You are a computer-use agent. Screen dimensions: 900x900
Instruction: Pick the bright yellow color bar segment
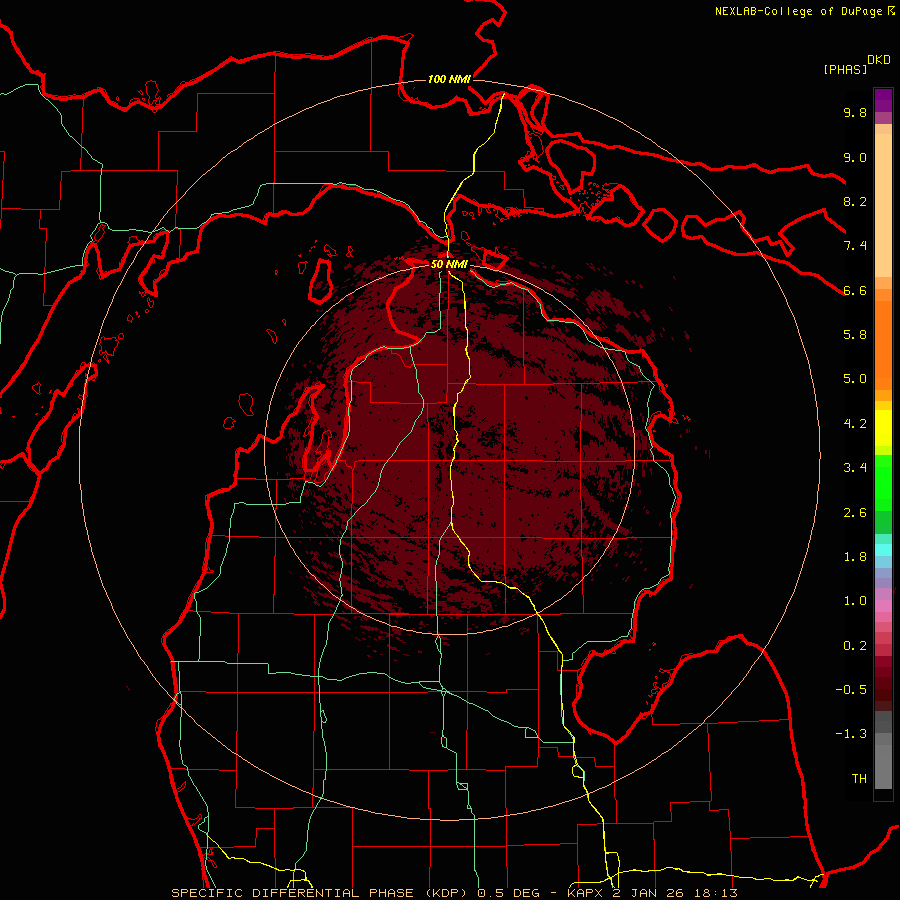(x=883, y=428)
